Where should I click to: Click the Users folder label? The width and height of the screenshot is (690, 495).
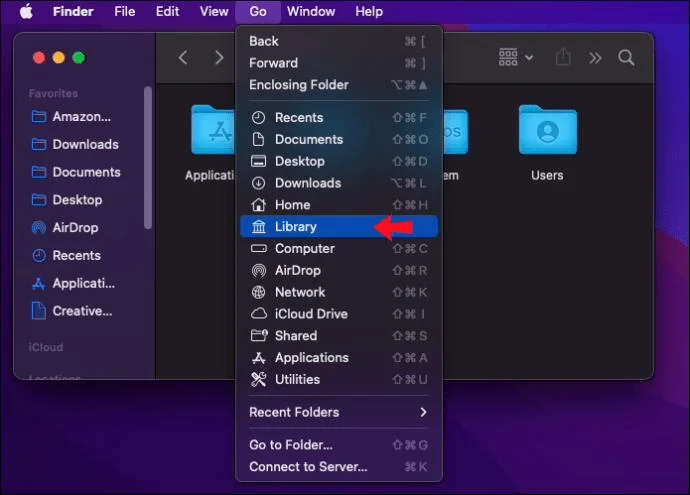coord(547,175)
